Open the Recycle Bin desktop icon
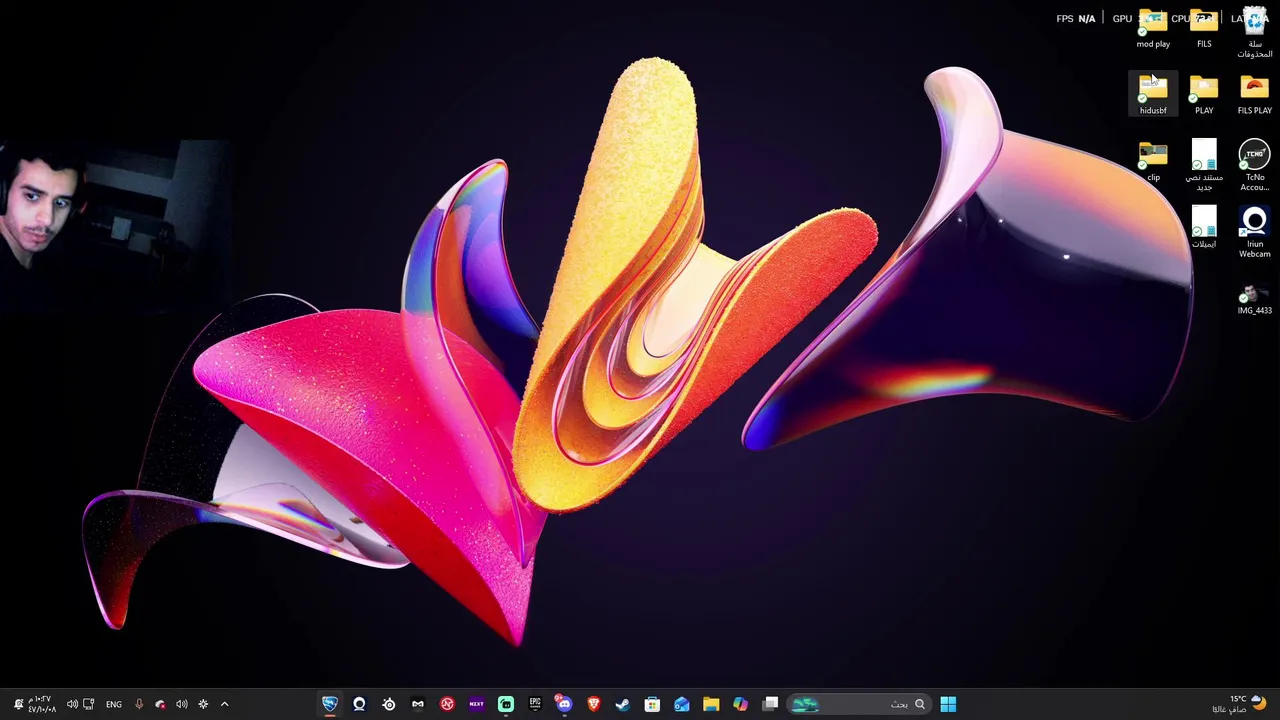The height and width of the screenshot is (720, 1280). [1255, 32]
